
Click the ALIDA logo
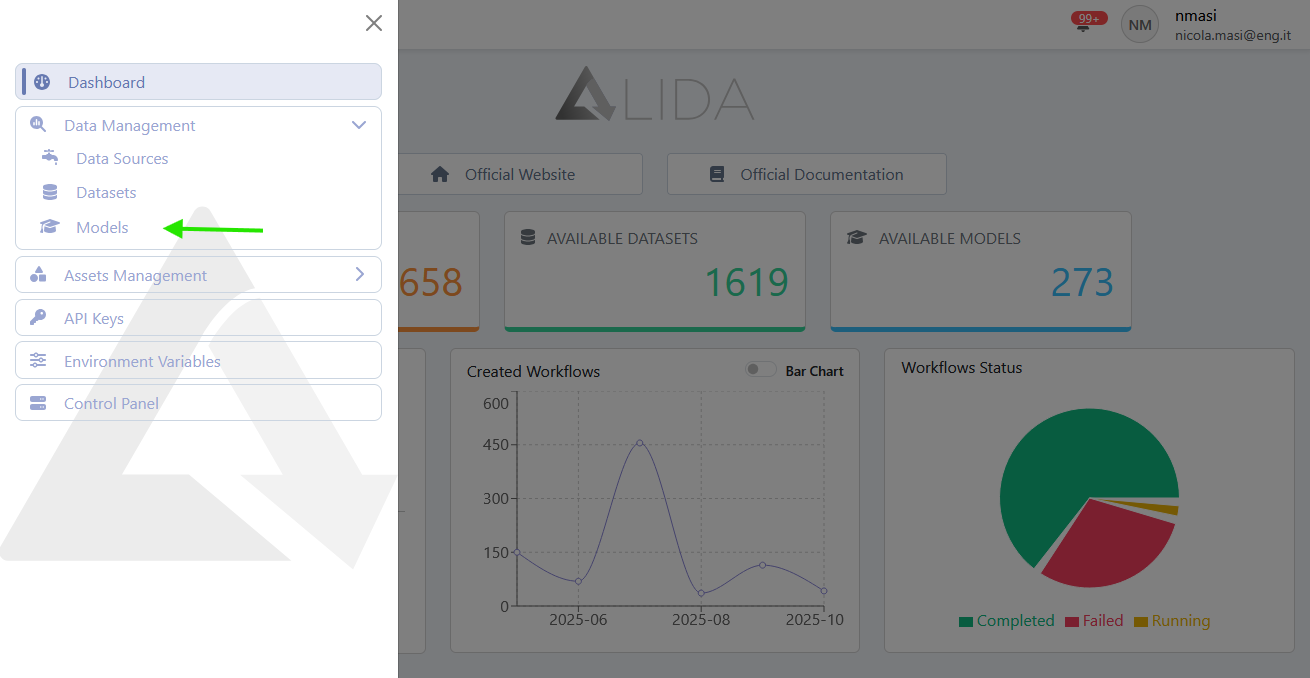coord(655,94)
